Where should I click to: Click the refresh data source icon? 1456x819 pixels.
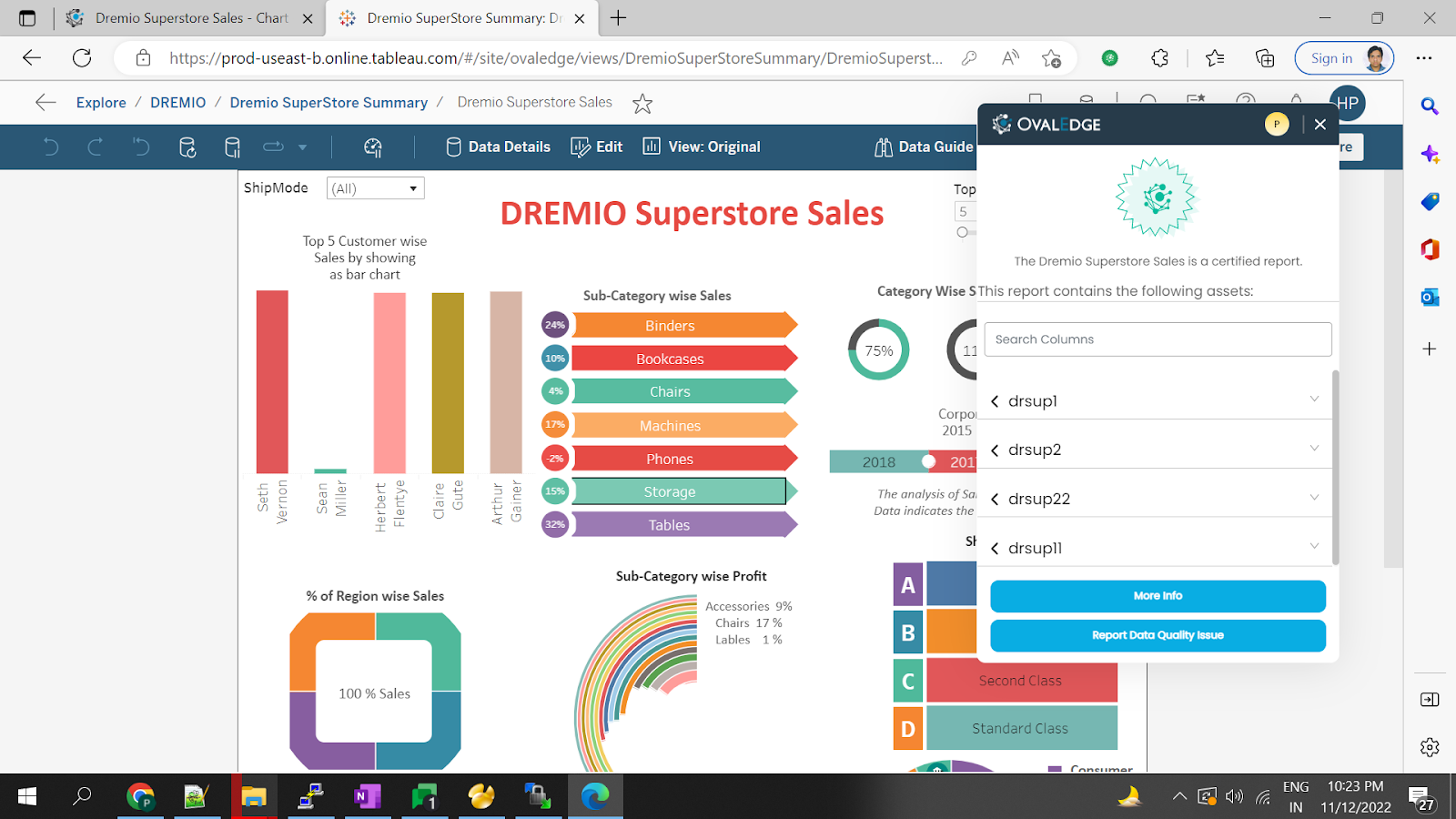[x=187, y=147]
